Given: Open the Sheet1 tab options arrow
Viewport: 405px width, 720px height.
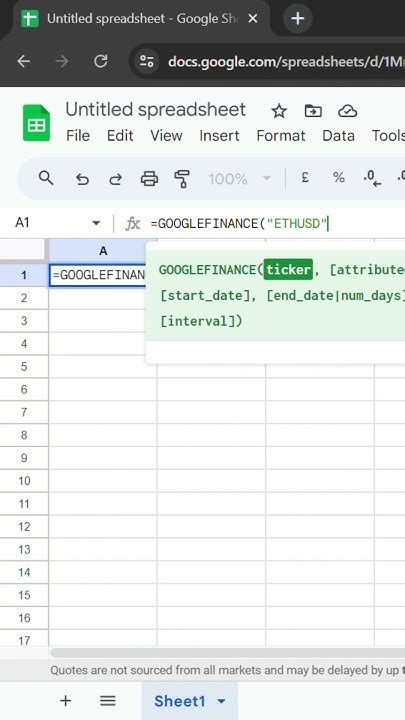Looking at the screenshot, I should (221, 701).
